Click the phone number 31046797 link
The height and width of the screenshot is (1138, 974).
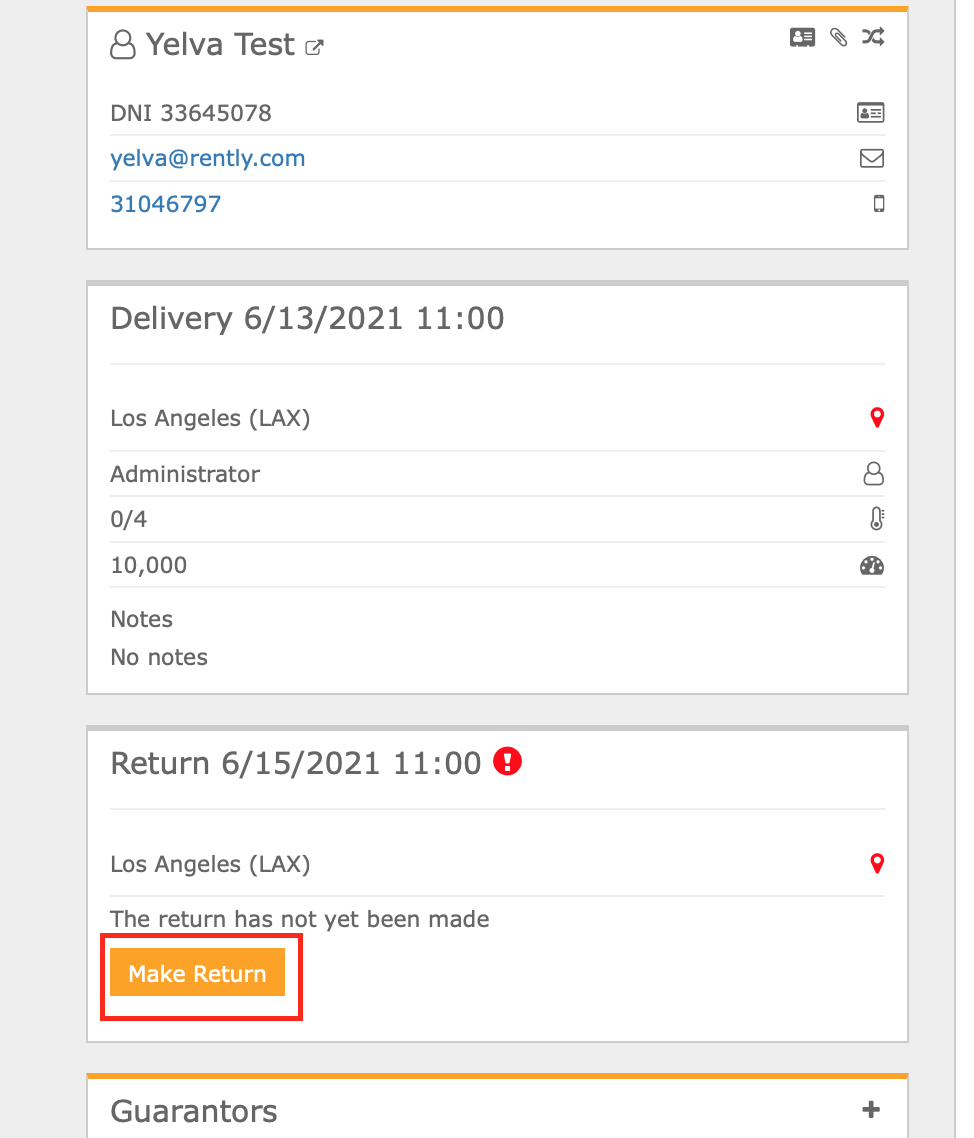click(165, 204)
